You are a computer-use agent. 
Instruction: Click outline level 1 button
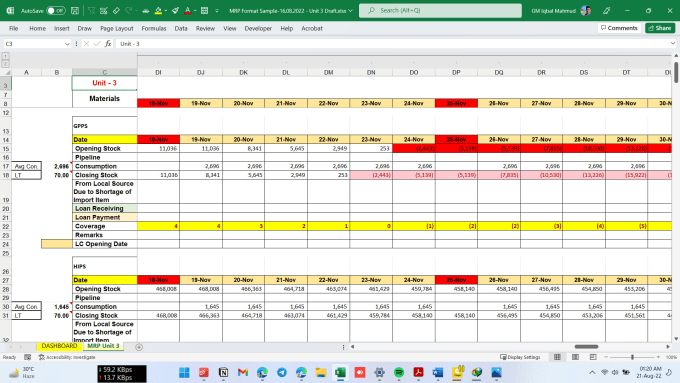[x=5, y=56]
